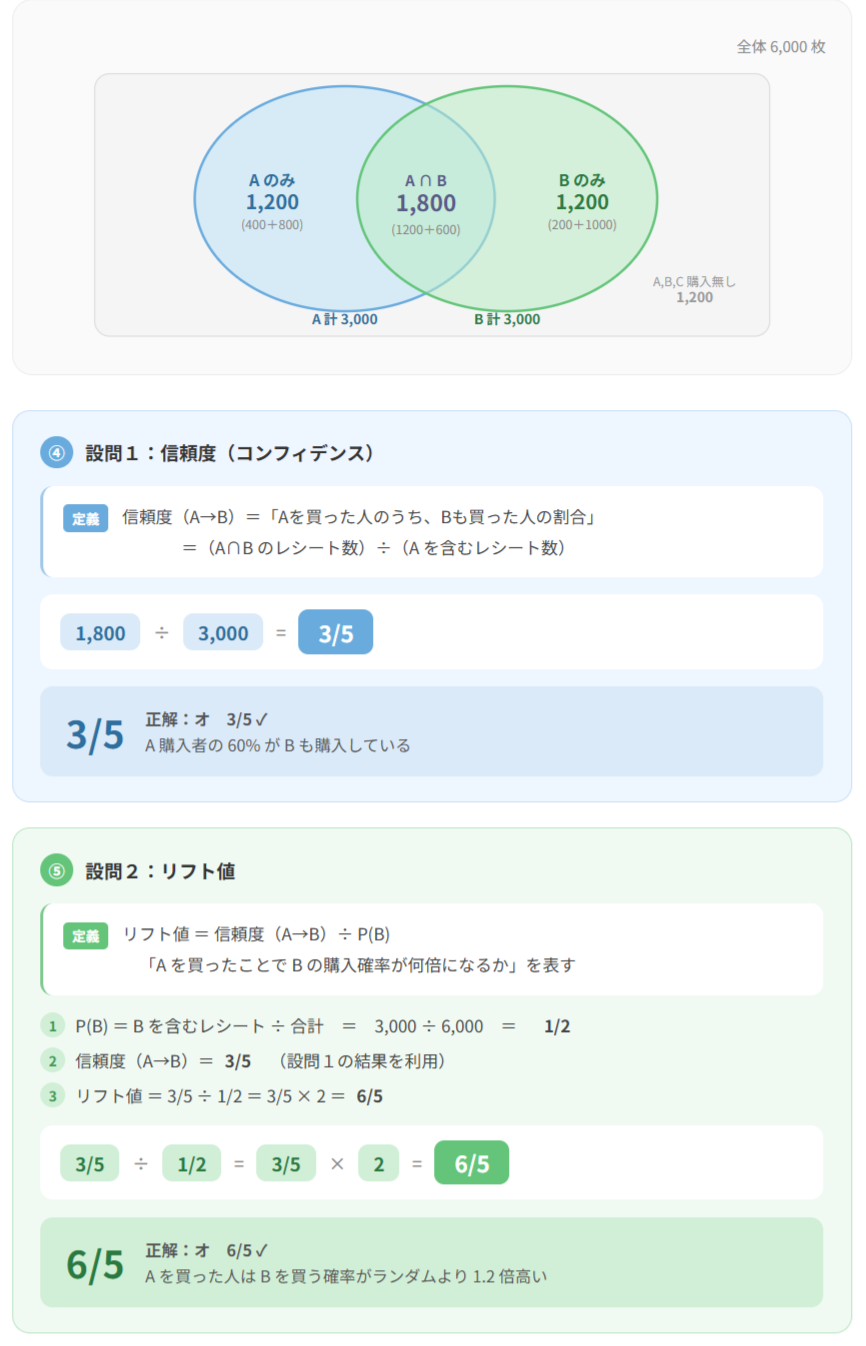The image size is (866, 1346).
Task: Click the 設問２：リフト値 heading
Action: pyautogui.click(x=160, y=871)
